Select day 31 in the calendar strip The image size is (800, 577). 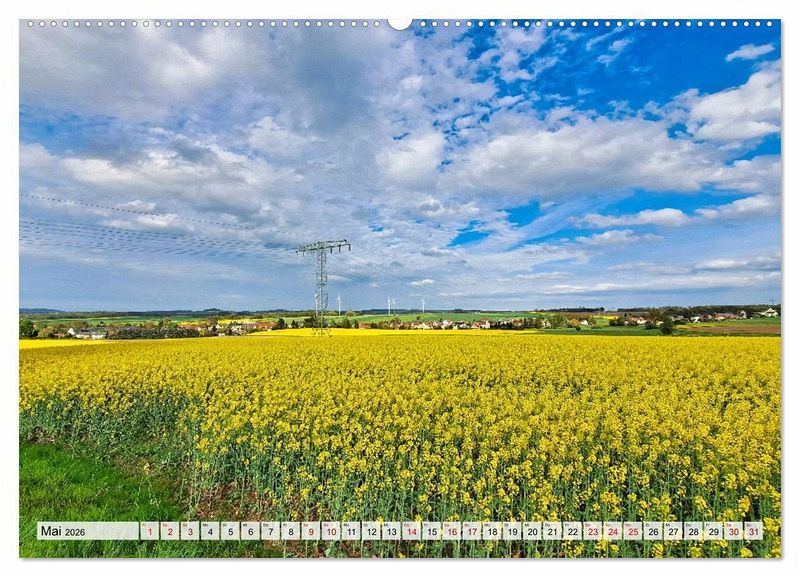pos(754,531)
